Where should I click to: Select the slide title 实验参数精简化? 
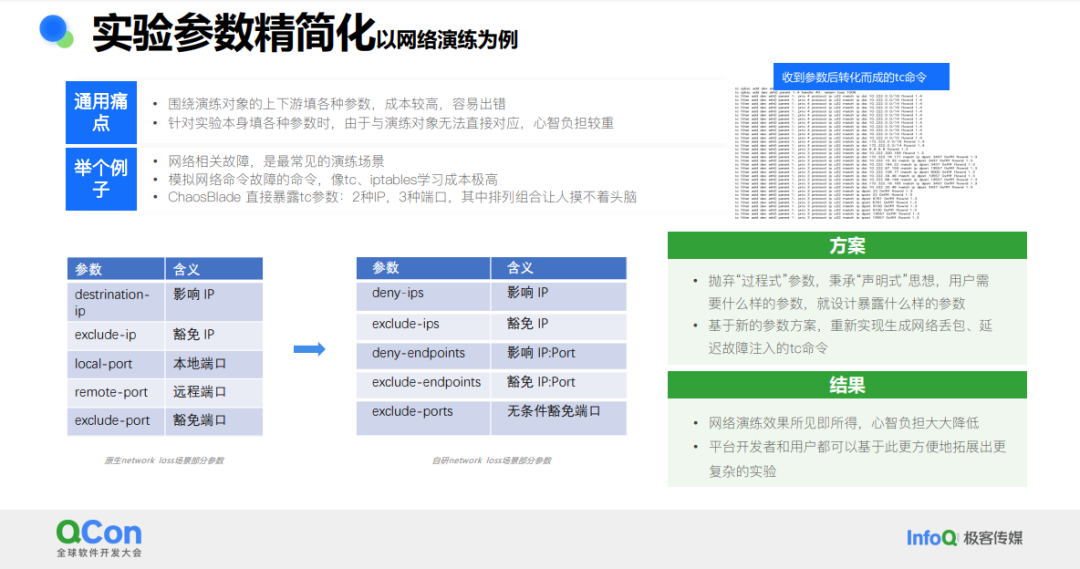click(x=234, y=32)
